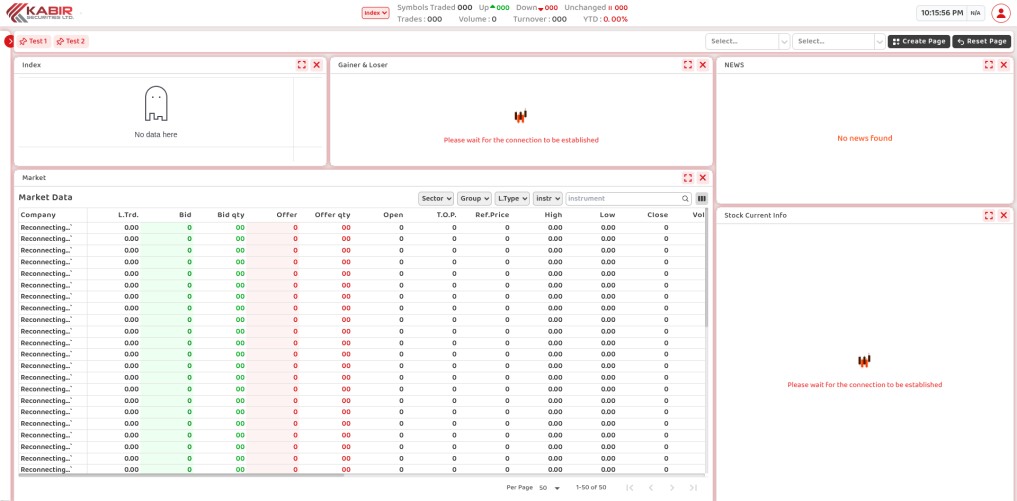This screenshot has height=501, width=1017.
Task: Open the Per Page 50 dropdown
Action: (549, 487)
